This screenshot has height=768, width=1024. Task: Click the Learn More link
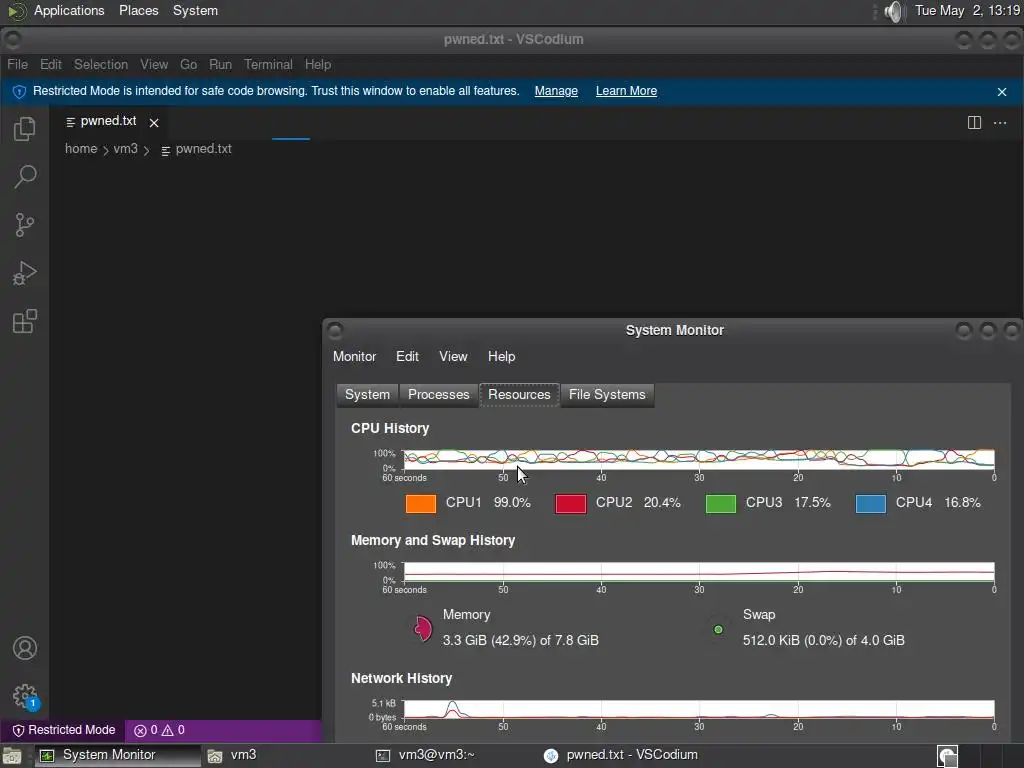point(626,91)
